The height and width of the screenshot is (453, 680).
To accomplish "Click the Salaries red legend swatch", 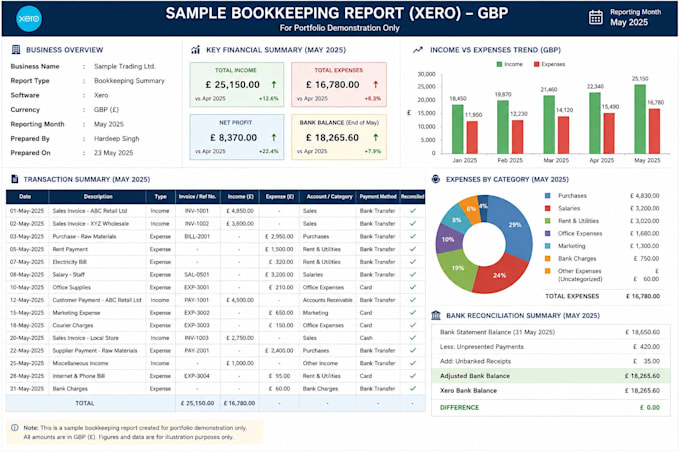I will [x=548, y=209].
